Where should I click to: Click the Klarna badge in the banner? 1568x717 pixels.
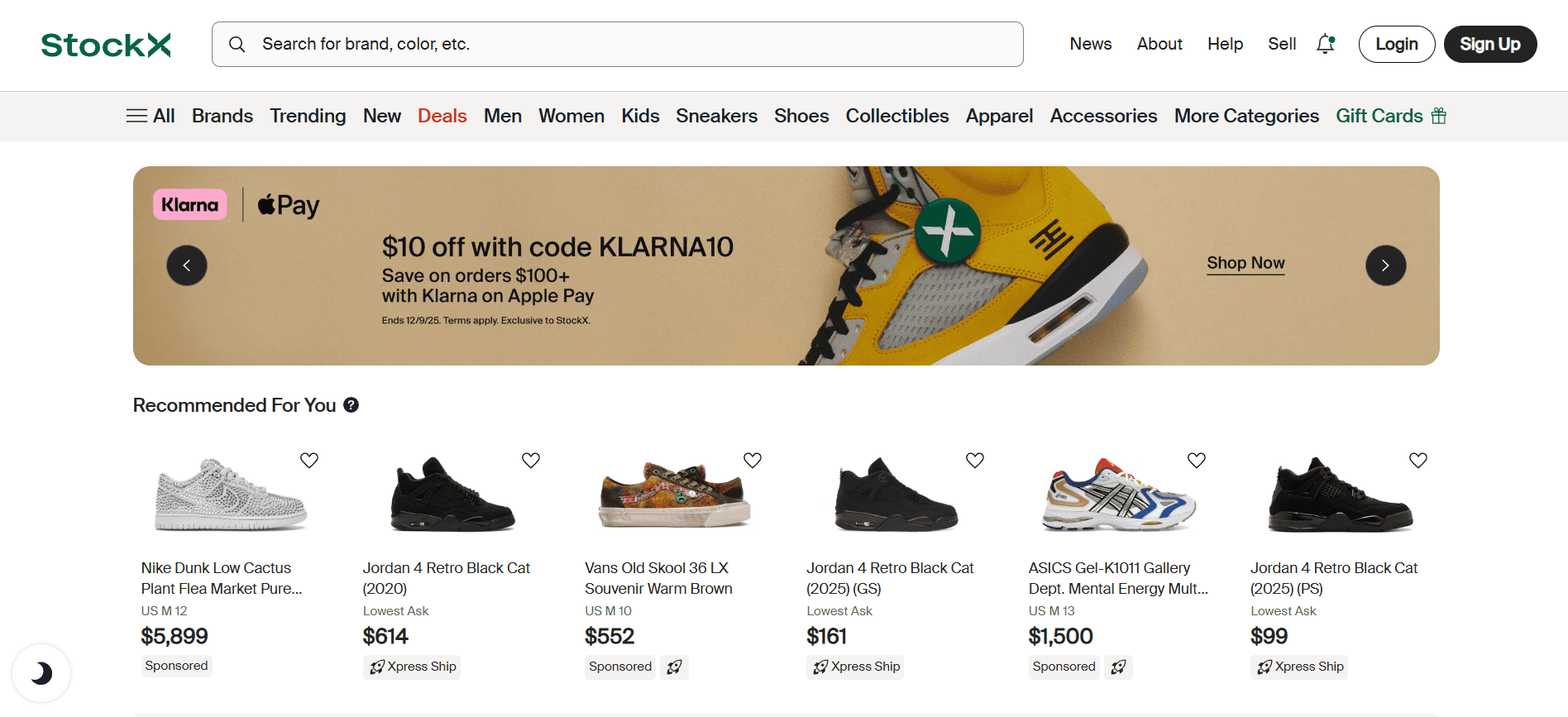pos(189,204)
